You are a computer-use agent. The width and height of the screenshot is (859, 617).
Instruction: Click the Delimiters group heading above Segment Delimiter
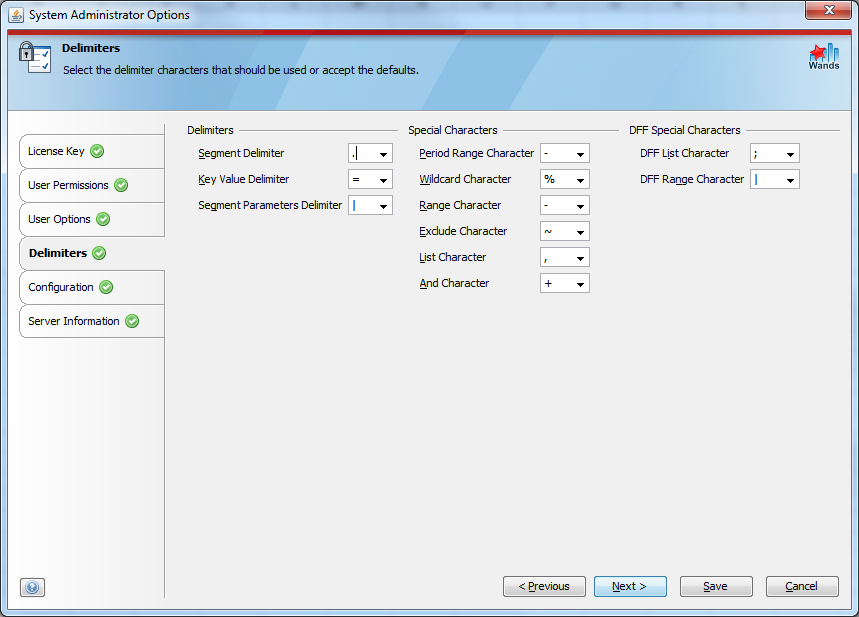pyautogui.click(x=210, y=130)
